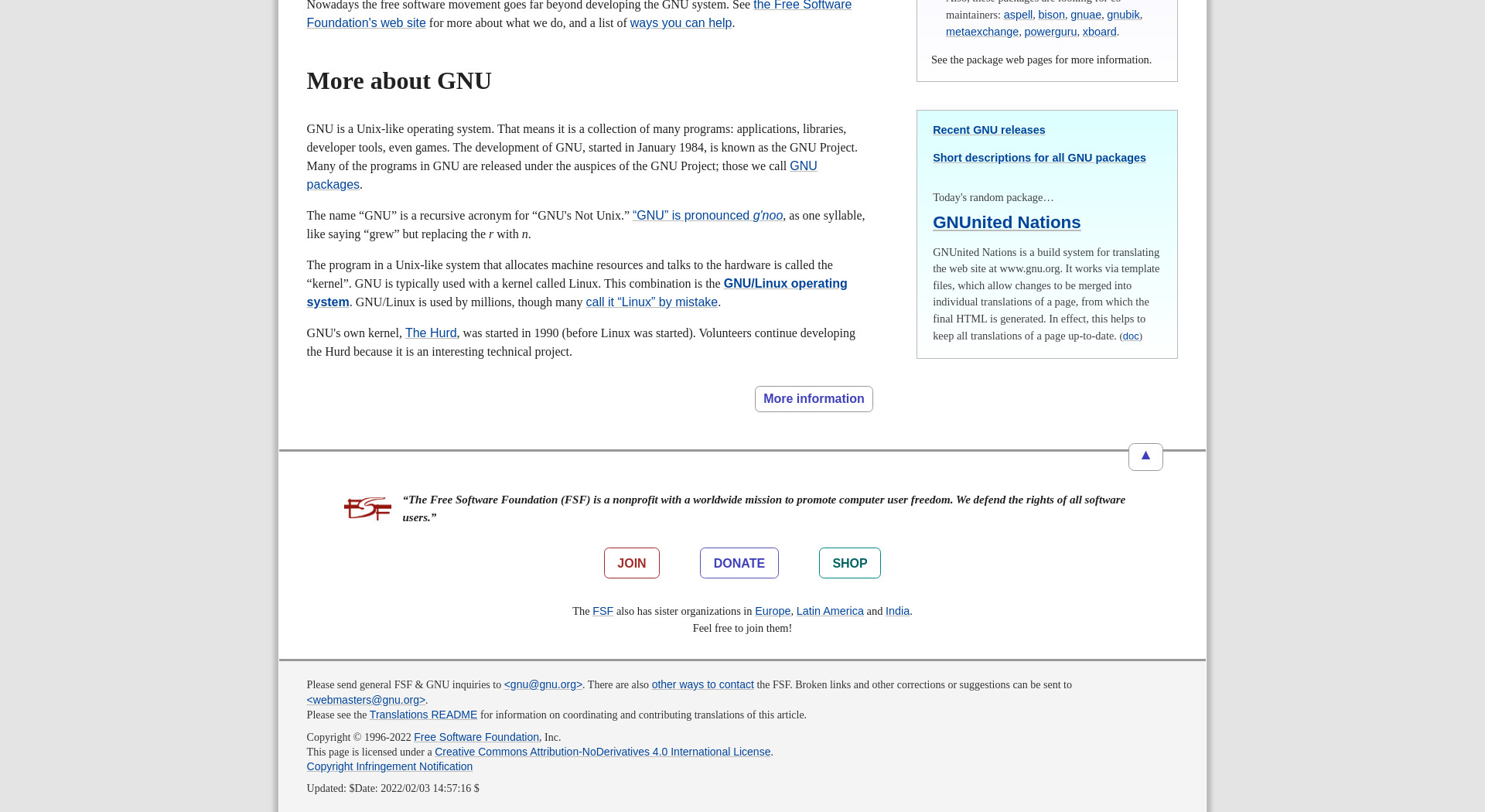Follow the 'call it "Linux" by mistake' link
The width and height of the screenshot is (1485, 812).
[652, 302]
